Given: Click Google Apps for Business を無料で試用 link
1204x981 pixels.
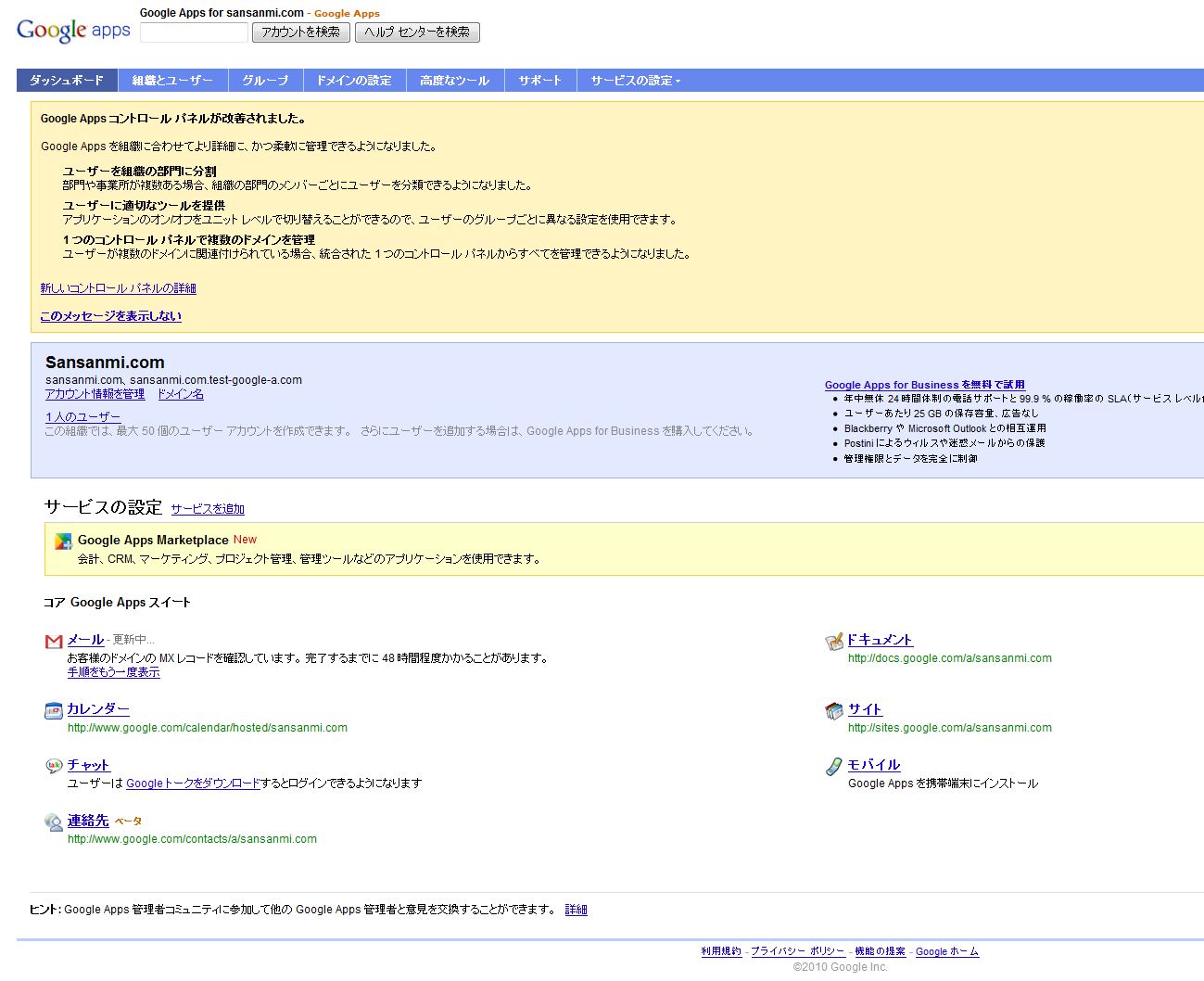Looking at the screenshot, I should [925, 385].
